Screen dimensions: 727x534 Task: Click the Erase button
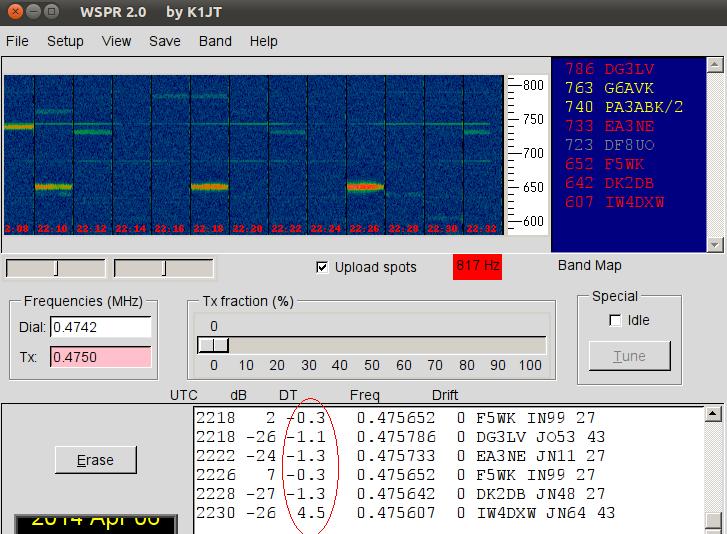[96, 460]
